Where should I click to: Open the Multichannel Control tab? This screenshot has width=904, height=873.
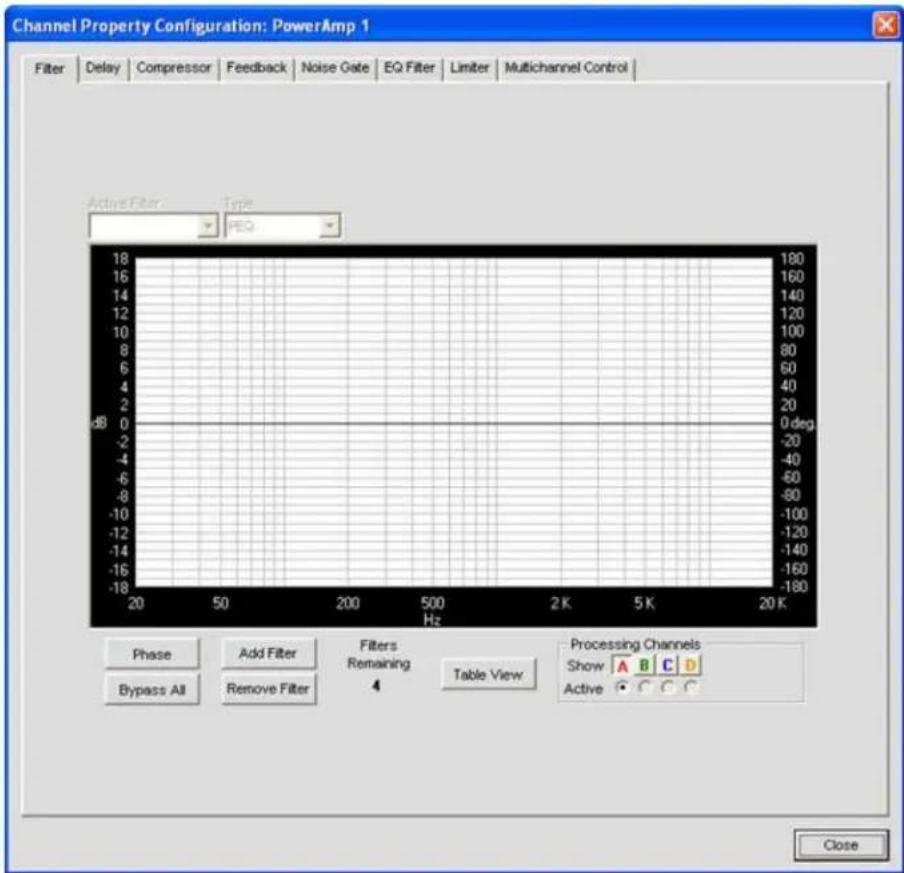click(566, 68)
